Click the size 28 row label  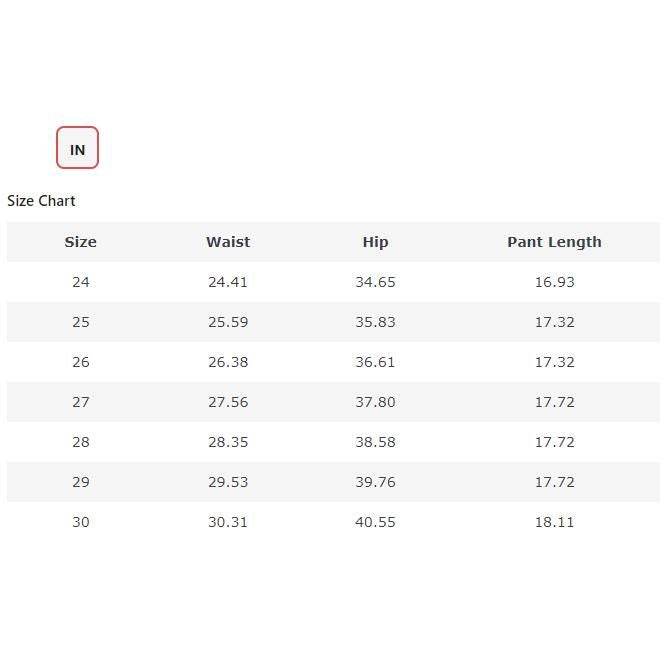coord(81,442)
